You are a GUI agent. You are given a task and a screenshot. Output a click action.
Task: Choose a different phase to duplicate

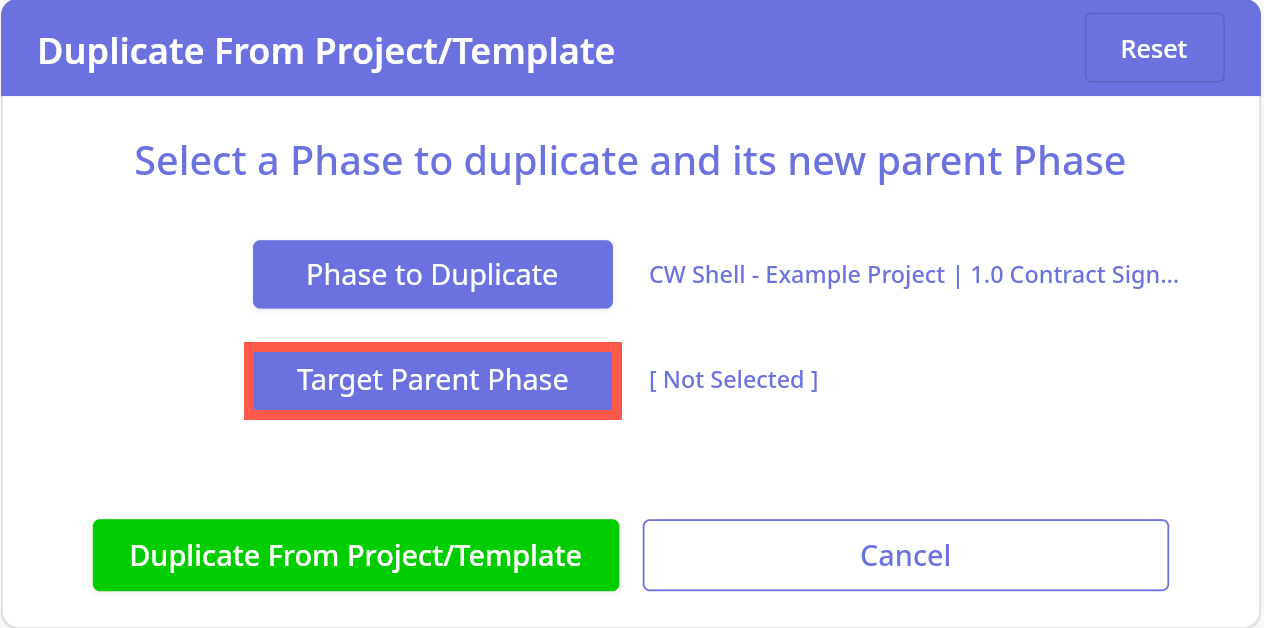coord(432,274)
